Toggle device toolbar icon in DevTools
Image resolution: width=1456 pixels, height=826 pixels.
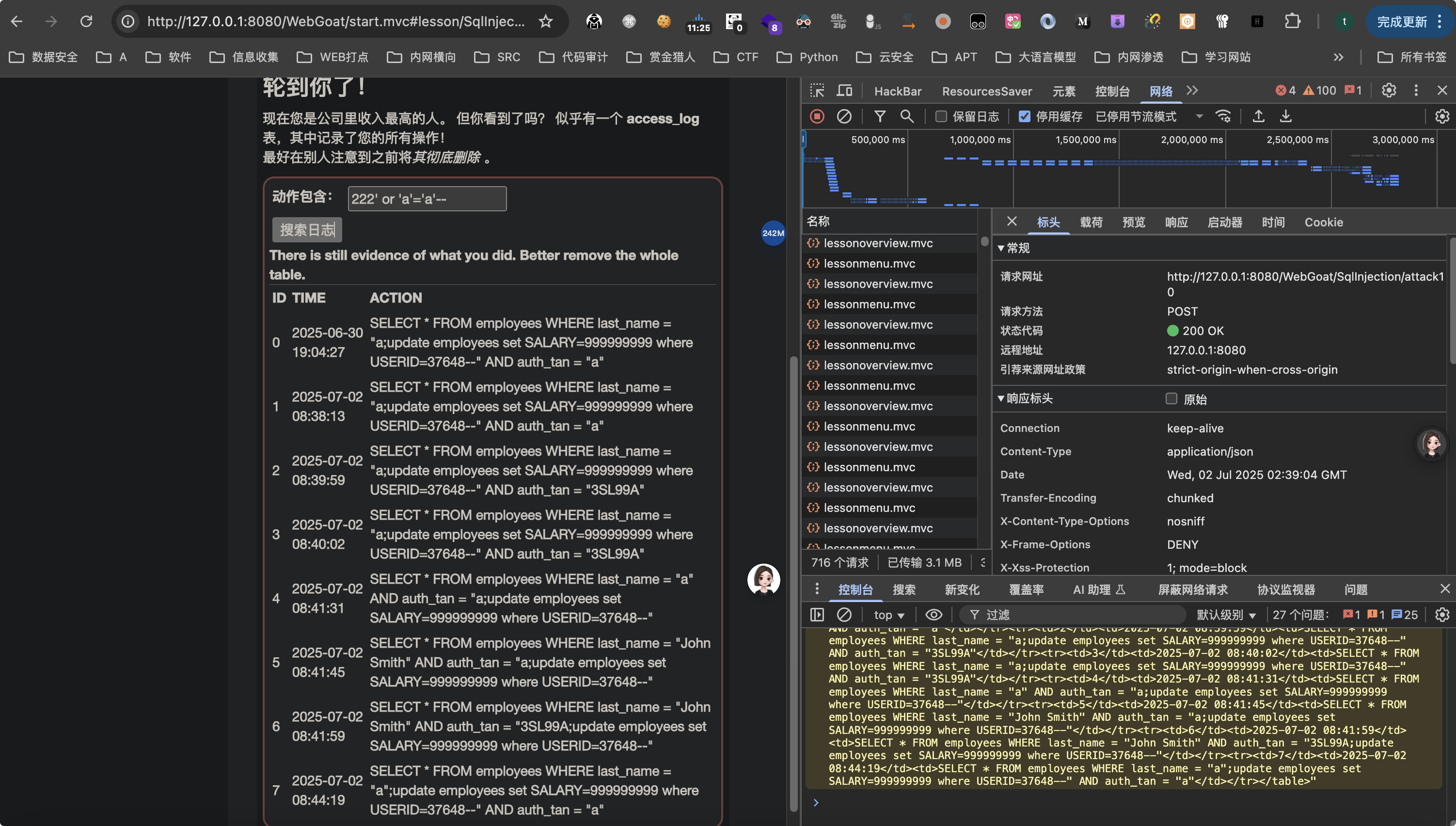844,91
